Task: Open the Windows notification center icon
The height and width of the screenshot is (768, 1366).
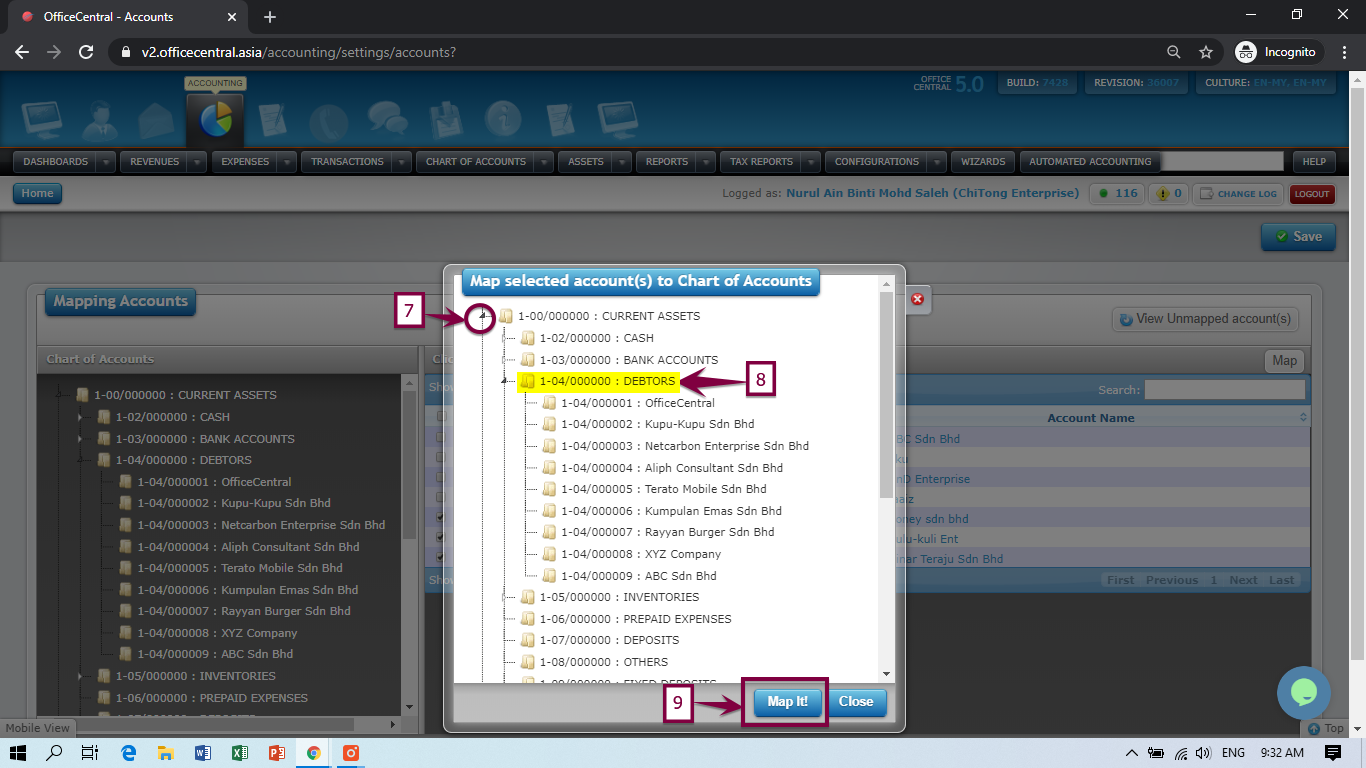Action: point(1333,753)
